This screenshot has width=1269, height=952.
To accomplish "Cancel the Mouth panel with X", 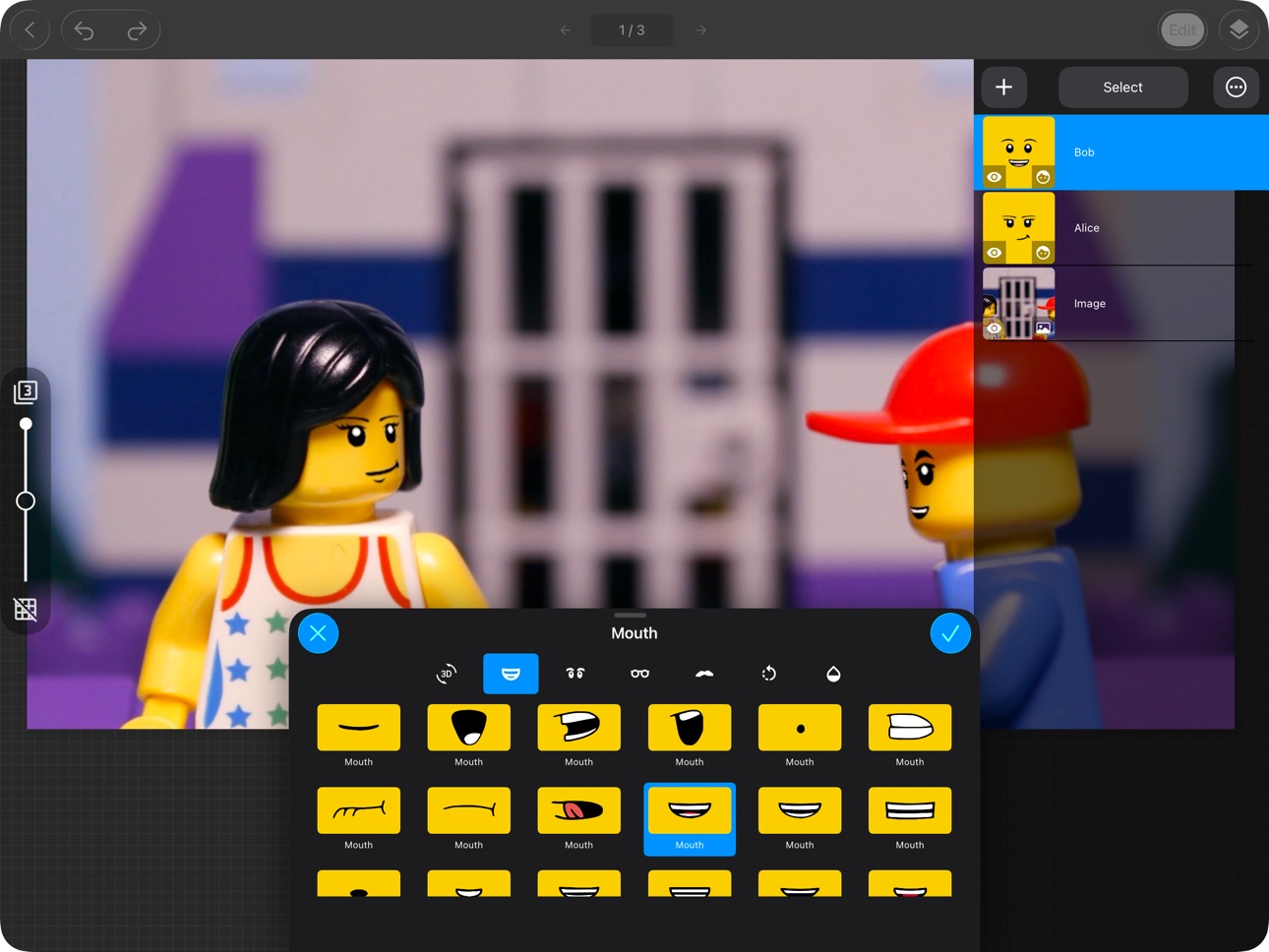I will [x=318, y=633].
